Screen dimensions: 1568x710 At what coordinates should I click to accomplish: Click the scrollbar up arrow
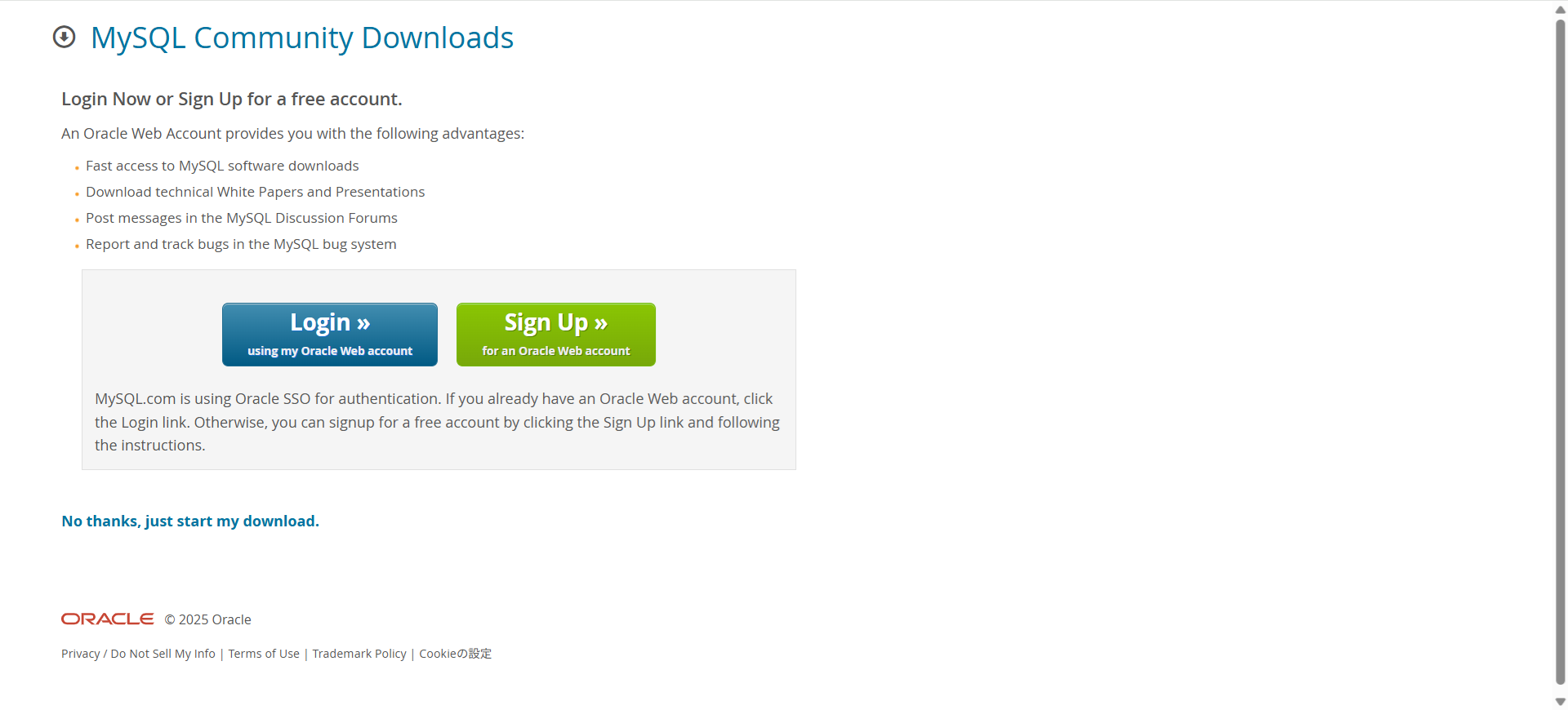click(x=1561, y=10)
